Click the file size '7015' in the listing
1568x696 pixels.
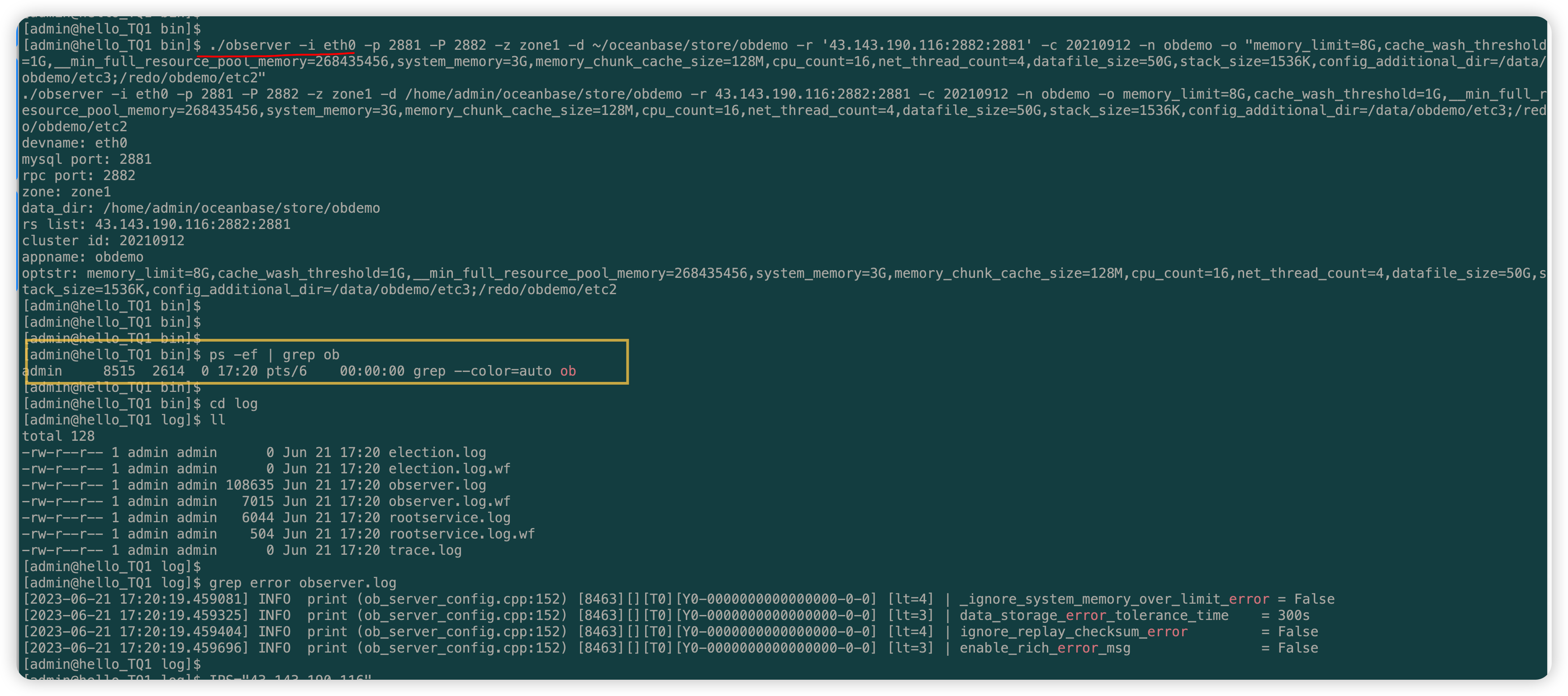[257, 501]
